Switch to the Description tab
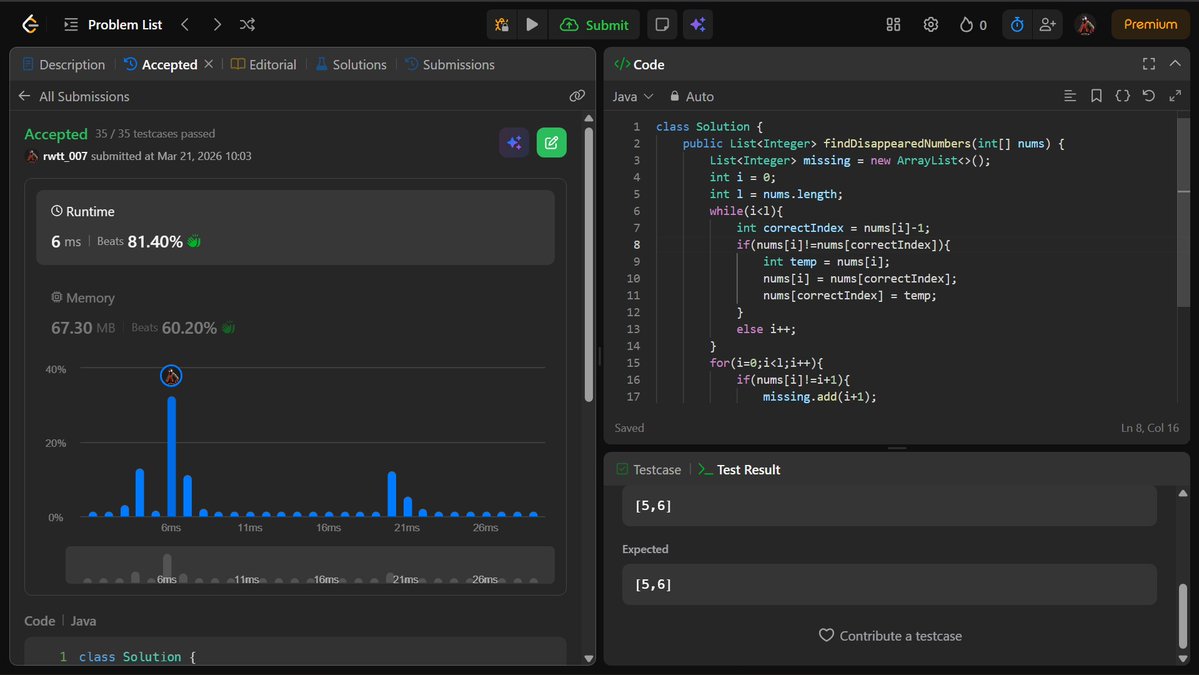The height and width of the screenshot is (675, 1199). (63, 64)
